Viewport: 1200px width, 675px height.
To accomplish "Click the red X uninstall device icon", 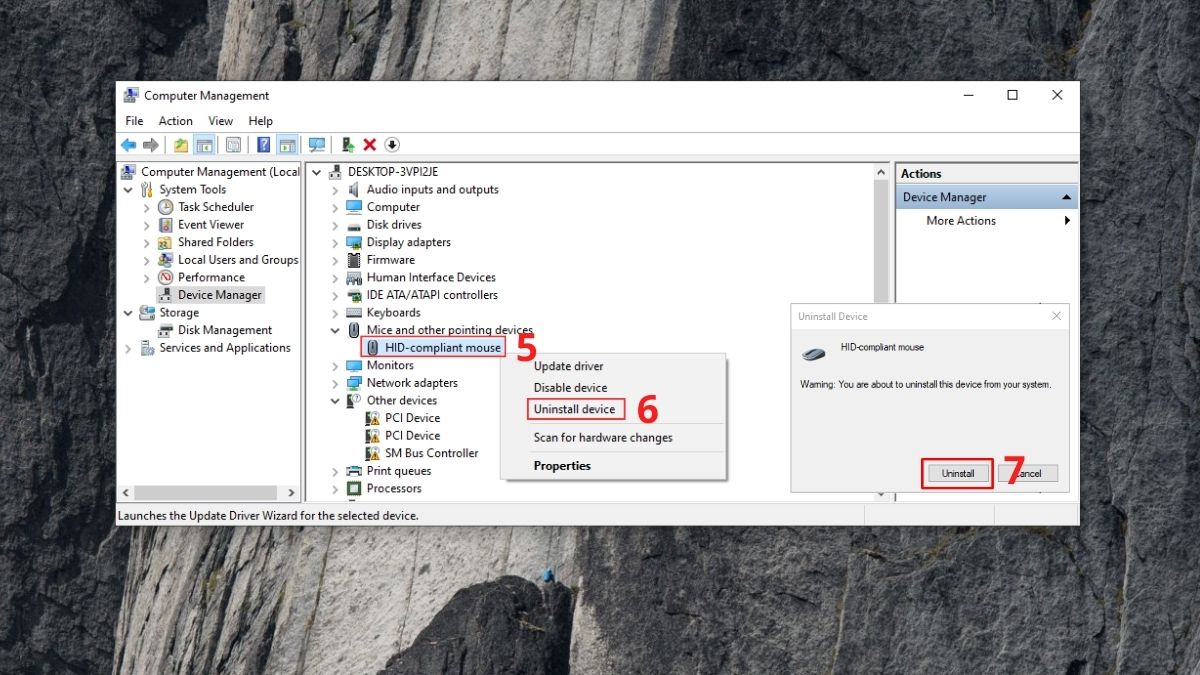I will (370, 145).
